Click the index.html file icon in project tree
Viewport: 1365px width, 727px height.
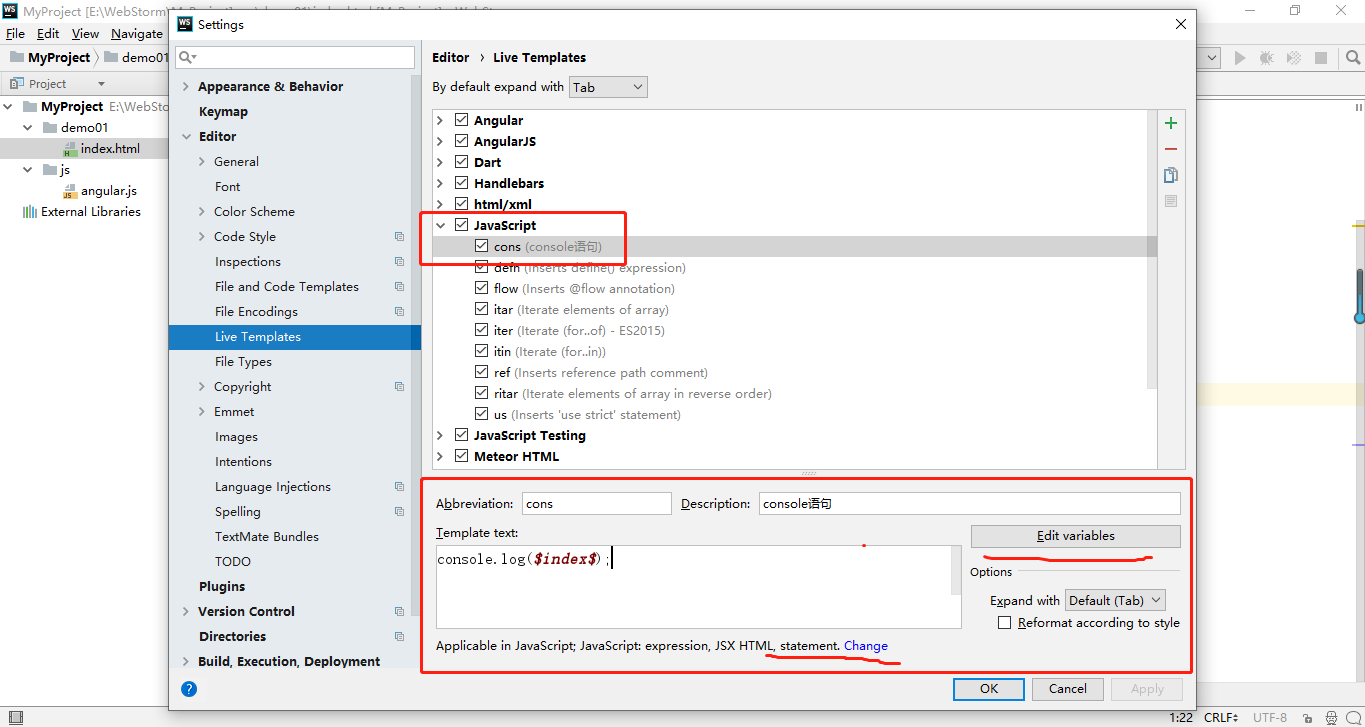click(70, 149)
